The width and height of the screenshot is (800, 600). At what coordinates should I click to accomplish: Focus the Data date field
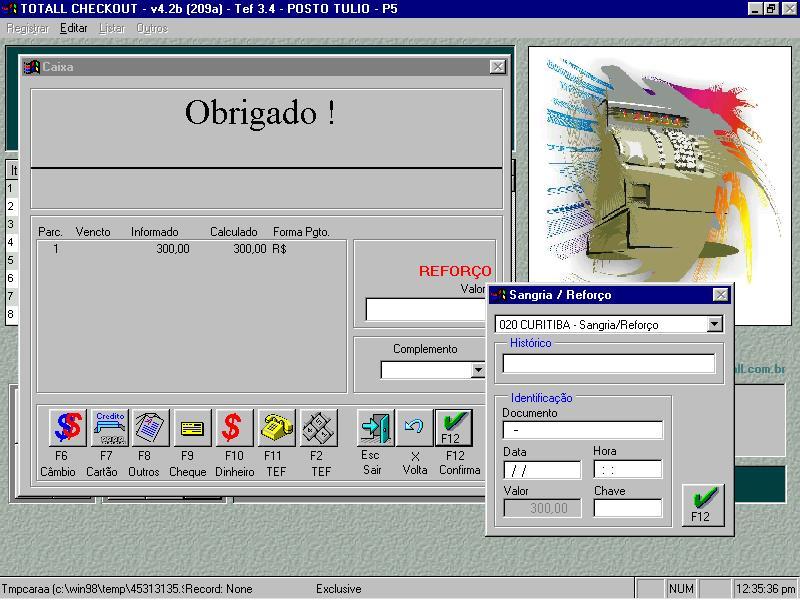pos(542,470)
